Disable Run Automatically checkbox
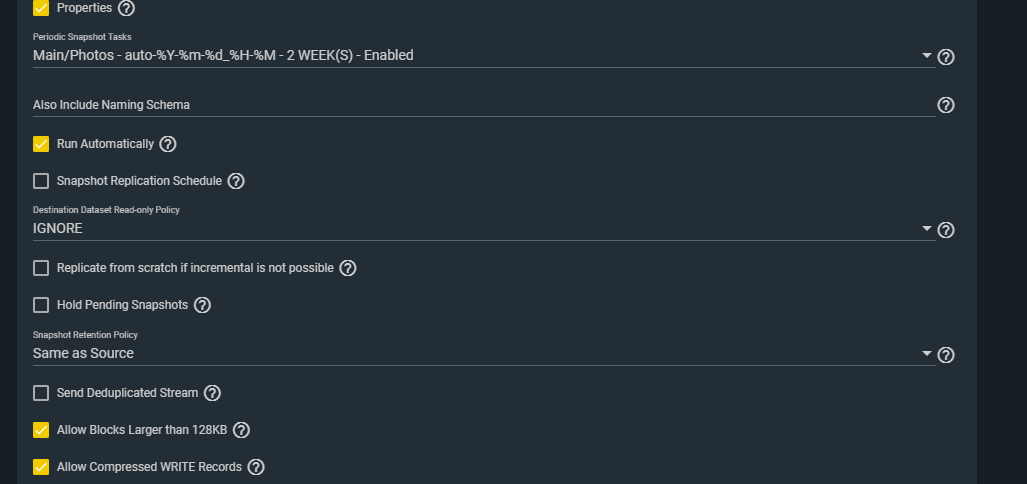 (41, 144)
